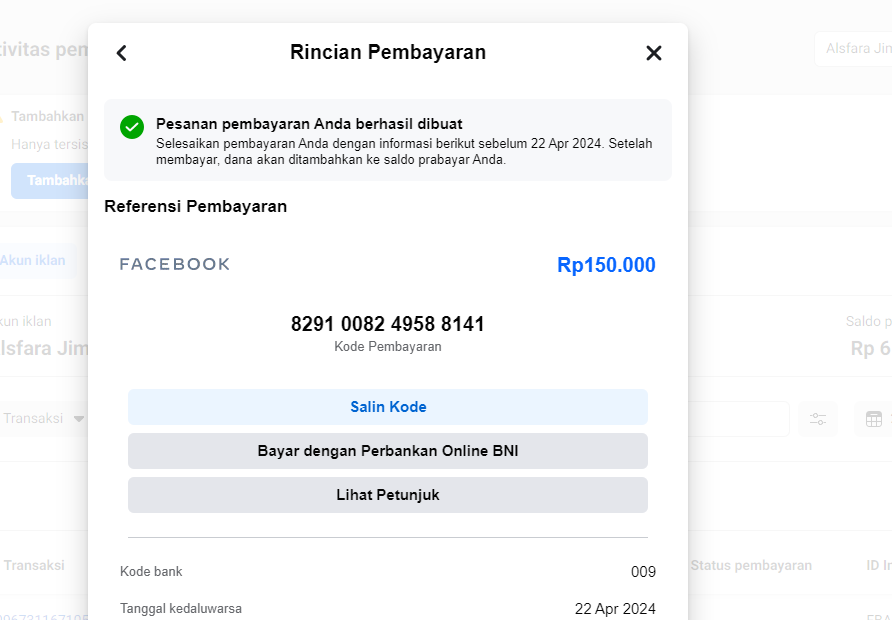
Task: Close the Rincian Pembayaran dialog
Action: tap(654, 53)
